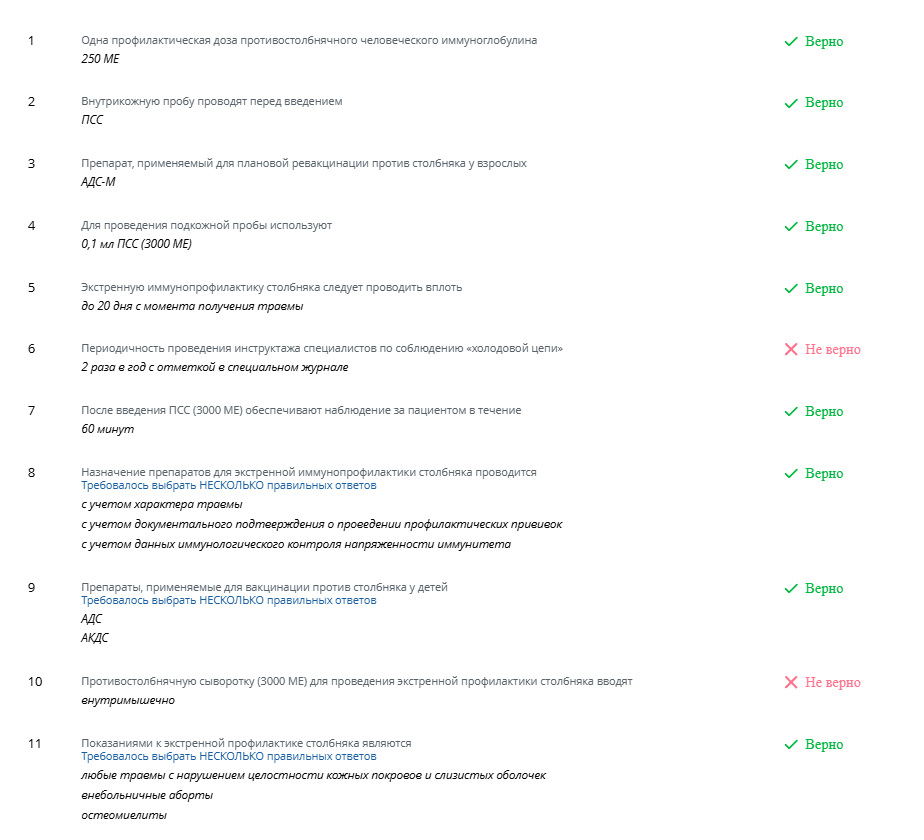Click the green checkmark next to the ПСС answer
This screenshot has width=924, height=840.
coord(790,103)
